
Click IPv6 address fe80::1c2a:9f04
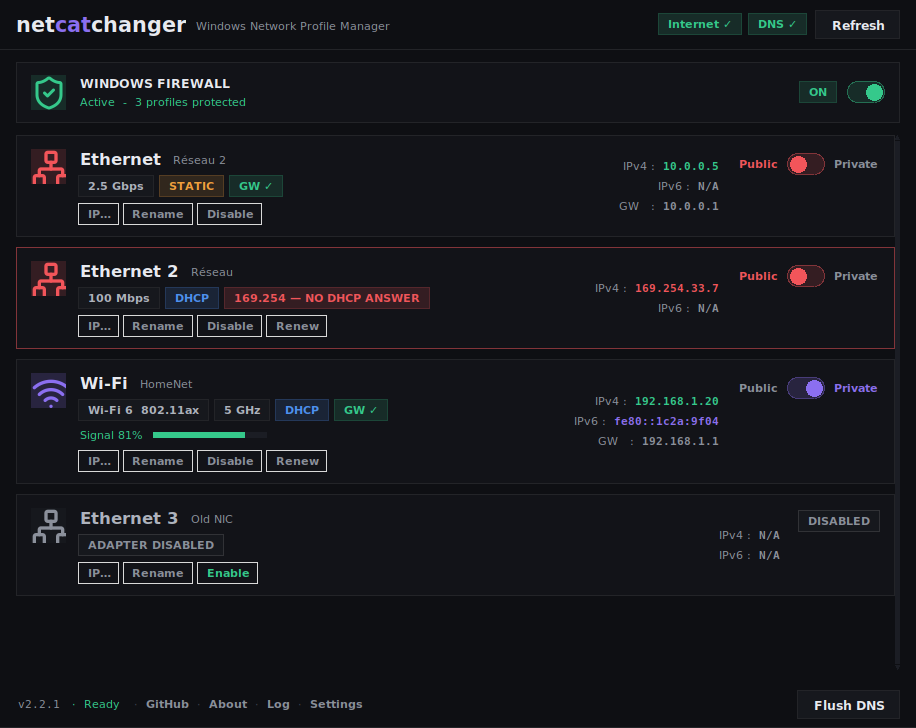click(x=667, y=421)
